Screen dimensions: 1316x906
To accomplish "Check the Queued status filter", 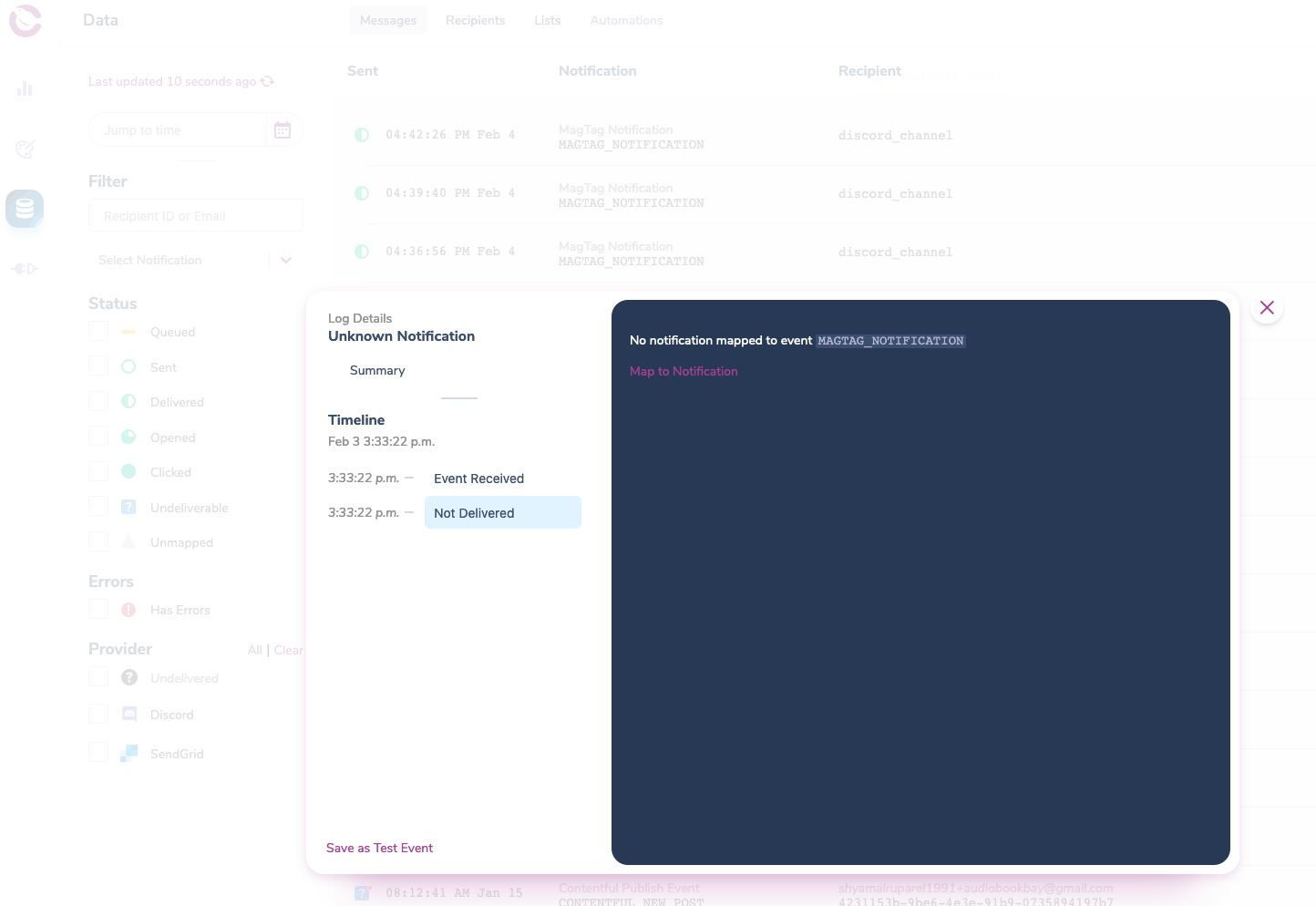I will [x=98, y=331].
